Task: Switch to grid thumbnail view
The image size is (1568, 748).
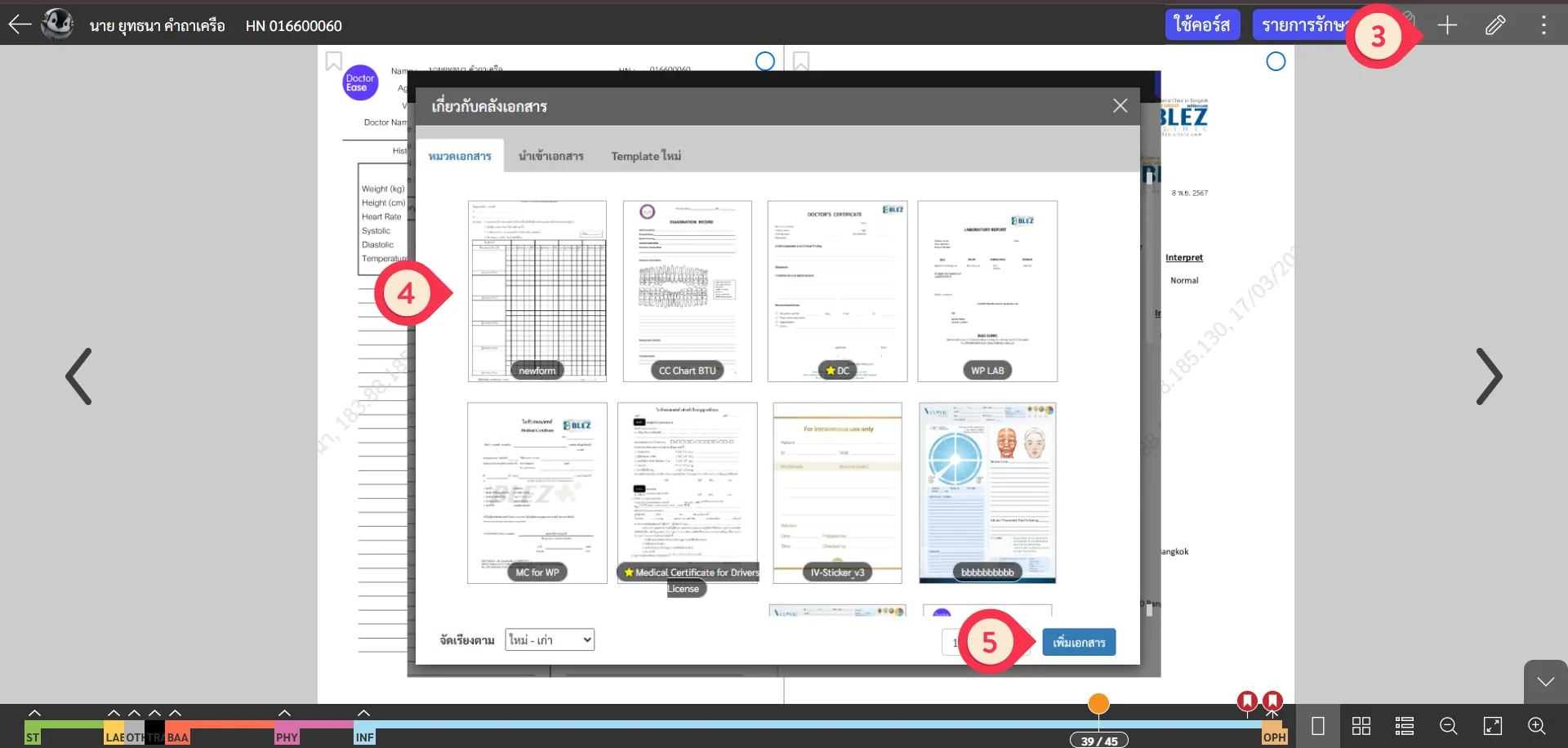Action: coord(1361,726)
